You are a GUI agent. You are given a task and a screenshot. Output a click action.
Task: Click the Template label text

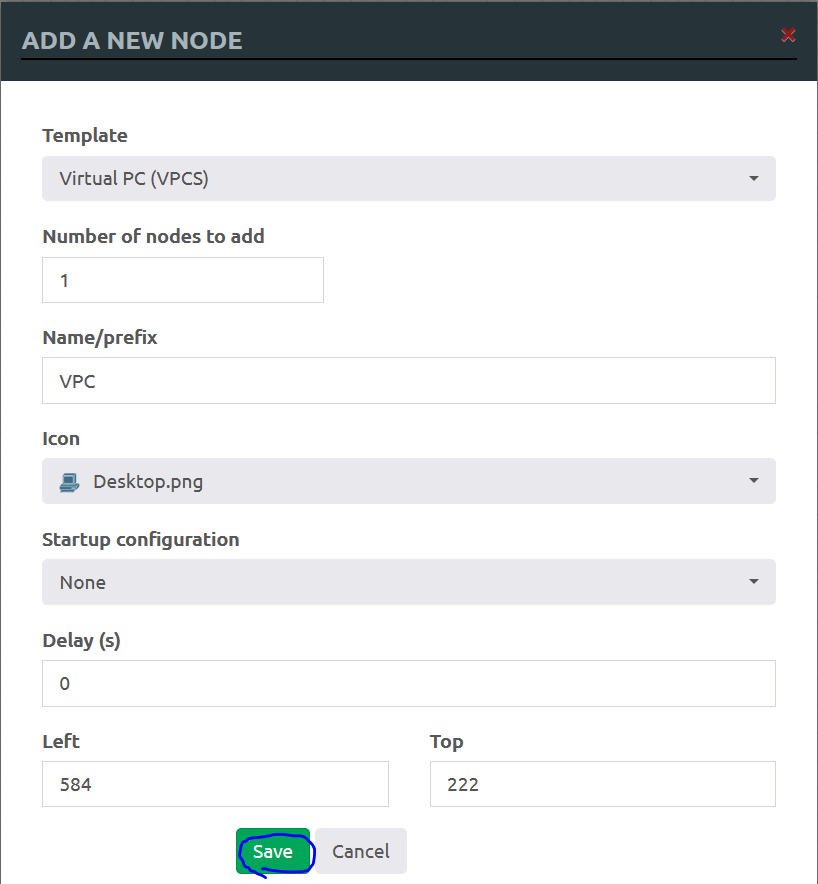pyautogui.click(x=85, y=136)
